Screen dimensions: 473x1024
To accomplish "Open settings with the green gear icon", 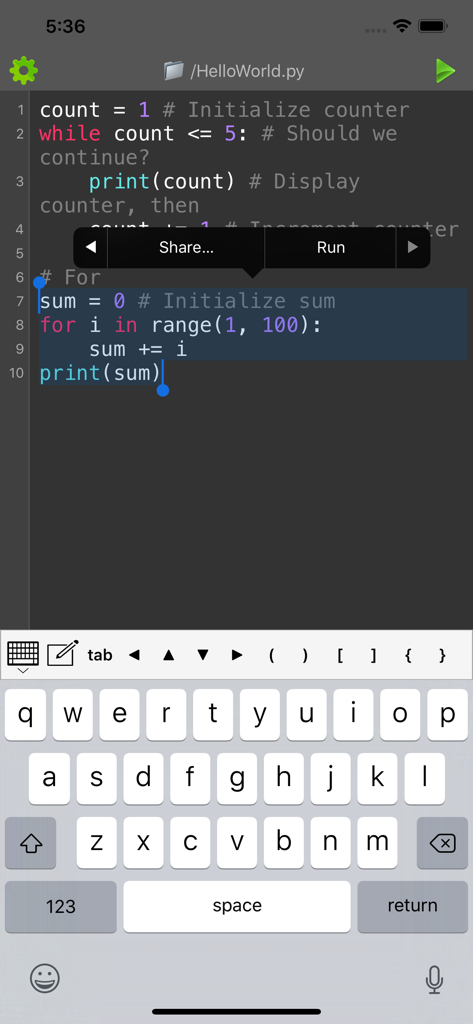I will coord(24,71).
